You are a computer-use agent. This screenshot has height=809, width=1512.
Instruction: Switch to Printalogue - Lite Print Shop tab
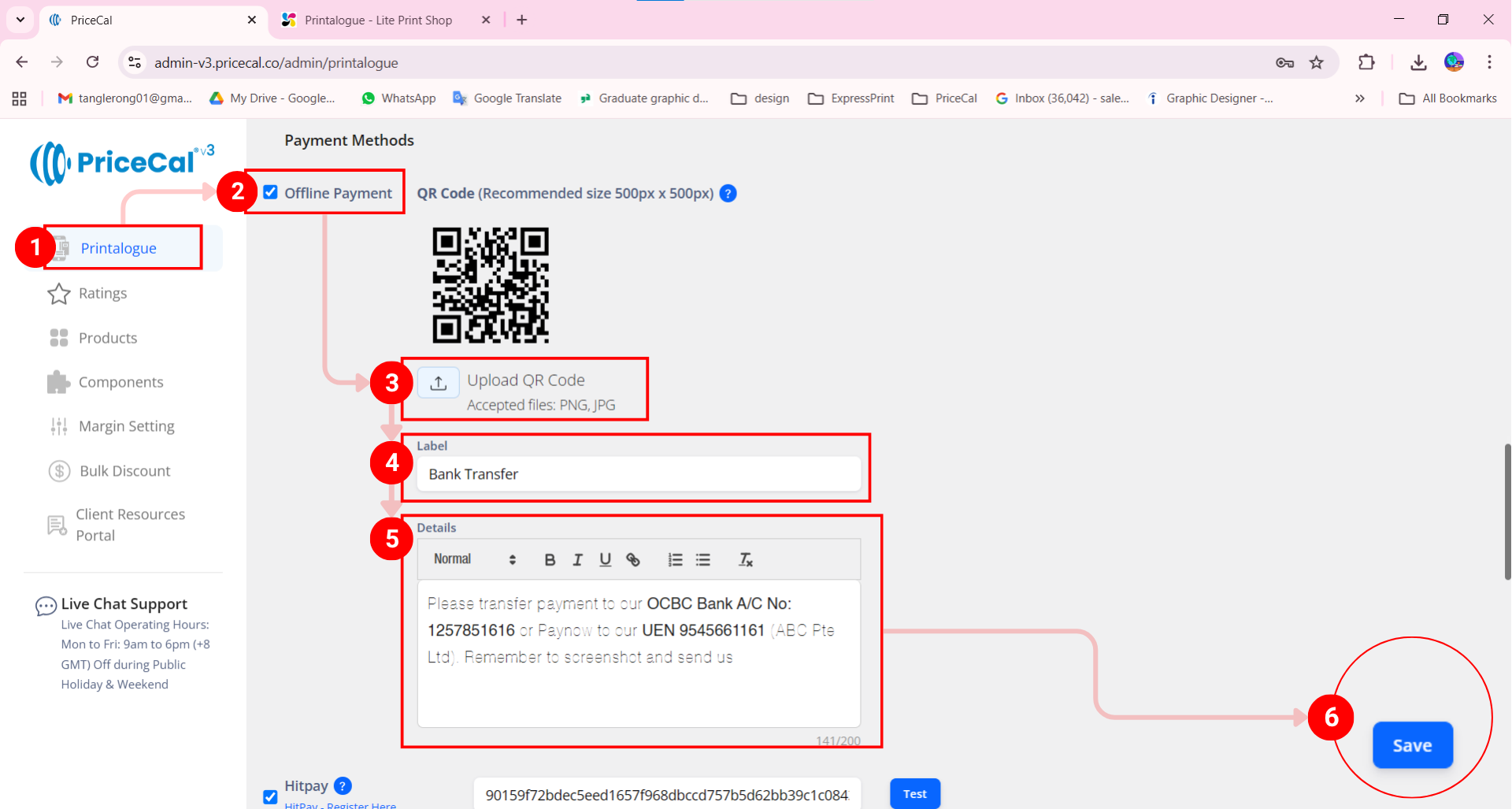click(378, 20)
